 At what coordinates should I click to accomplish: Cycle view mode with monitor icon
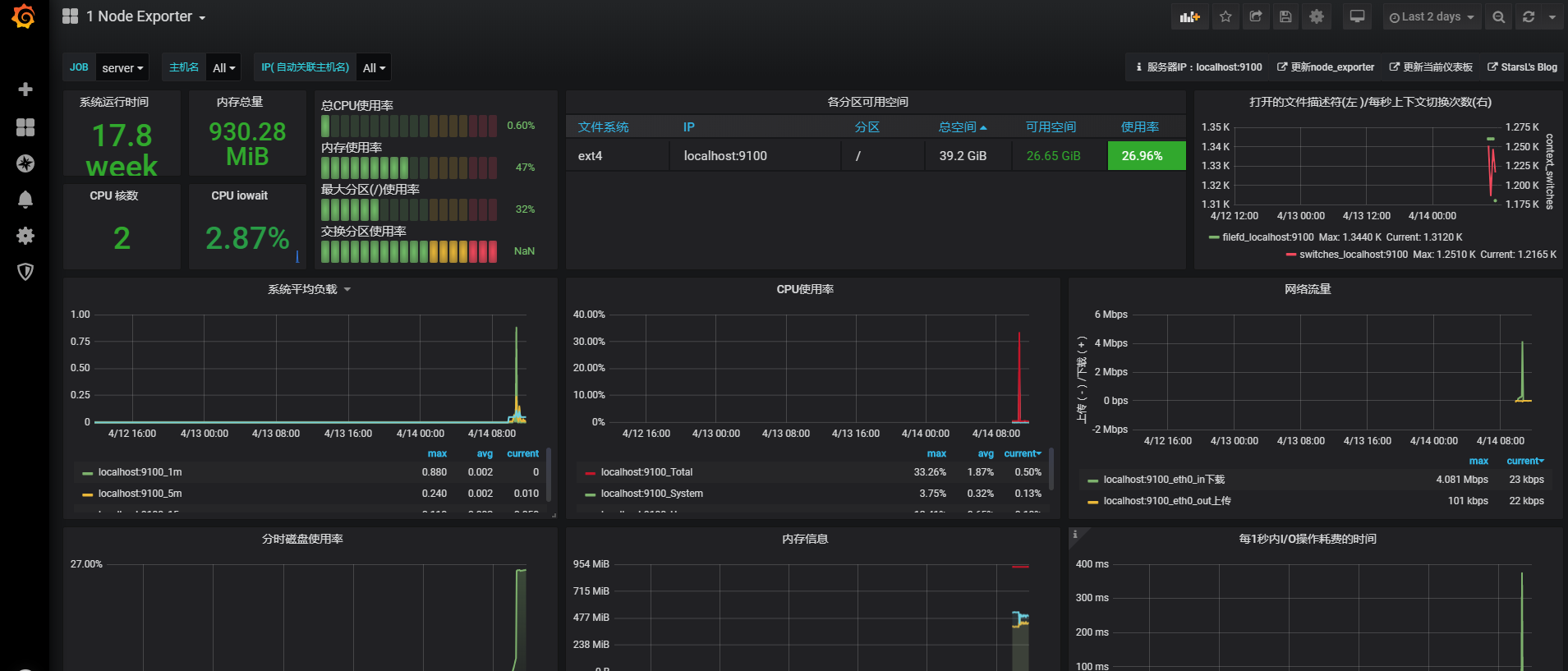(1358, 16)
